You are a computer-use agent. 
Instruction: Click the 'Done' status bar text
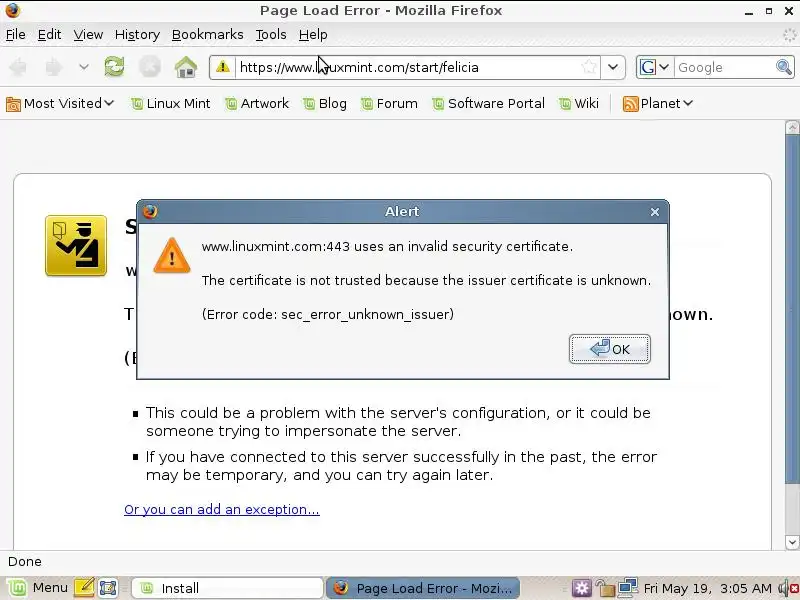tap(24, 562)
